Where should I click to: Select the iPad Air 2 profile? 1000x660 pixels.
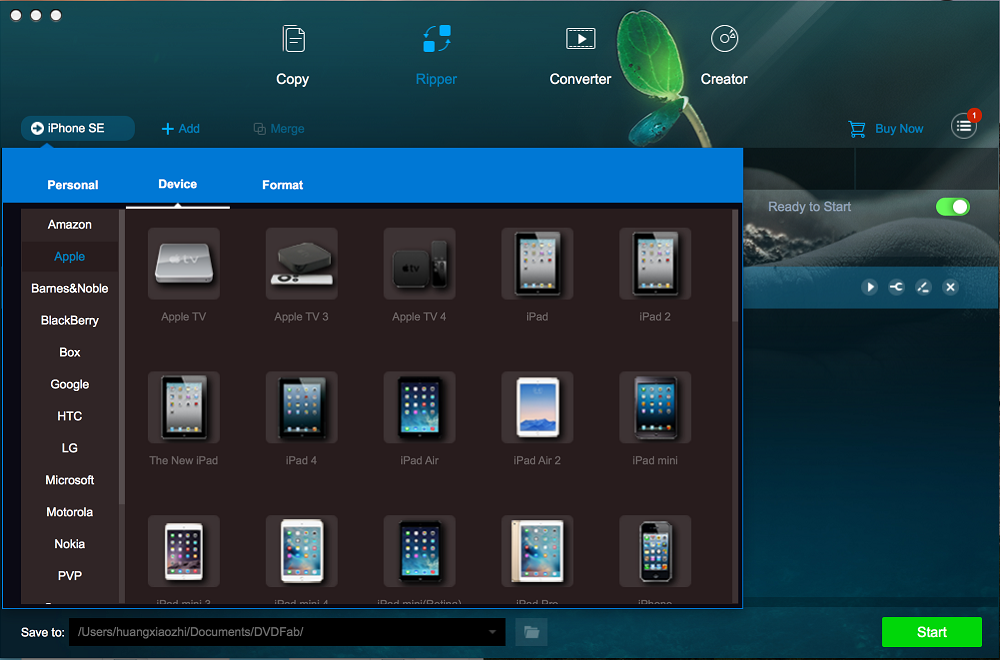point(537,407)
